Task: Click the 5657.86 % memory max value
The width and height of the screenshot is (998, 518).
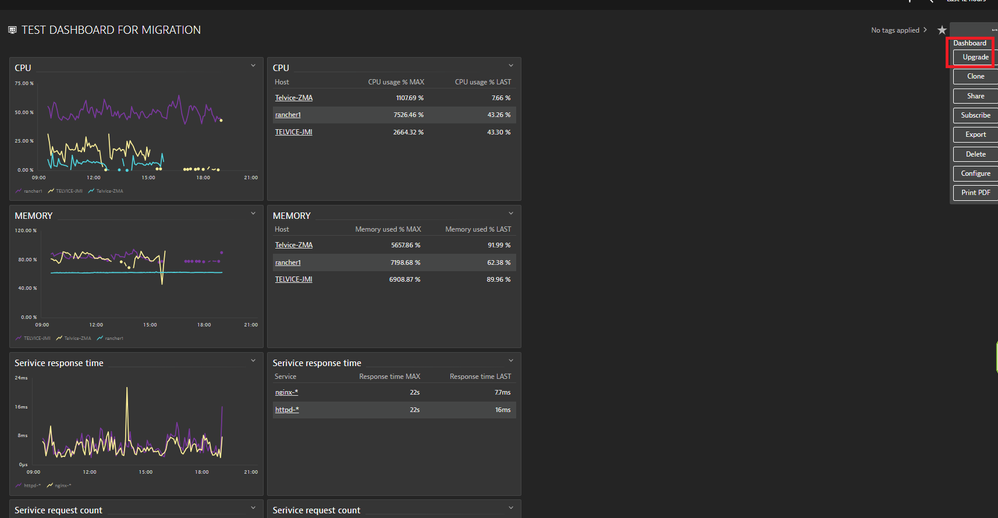Action: 405,245
